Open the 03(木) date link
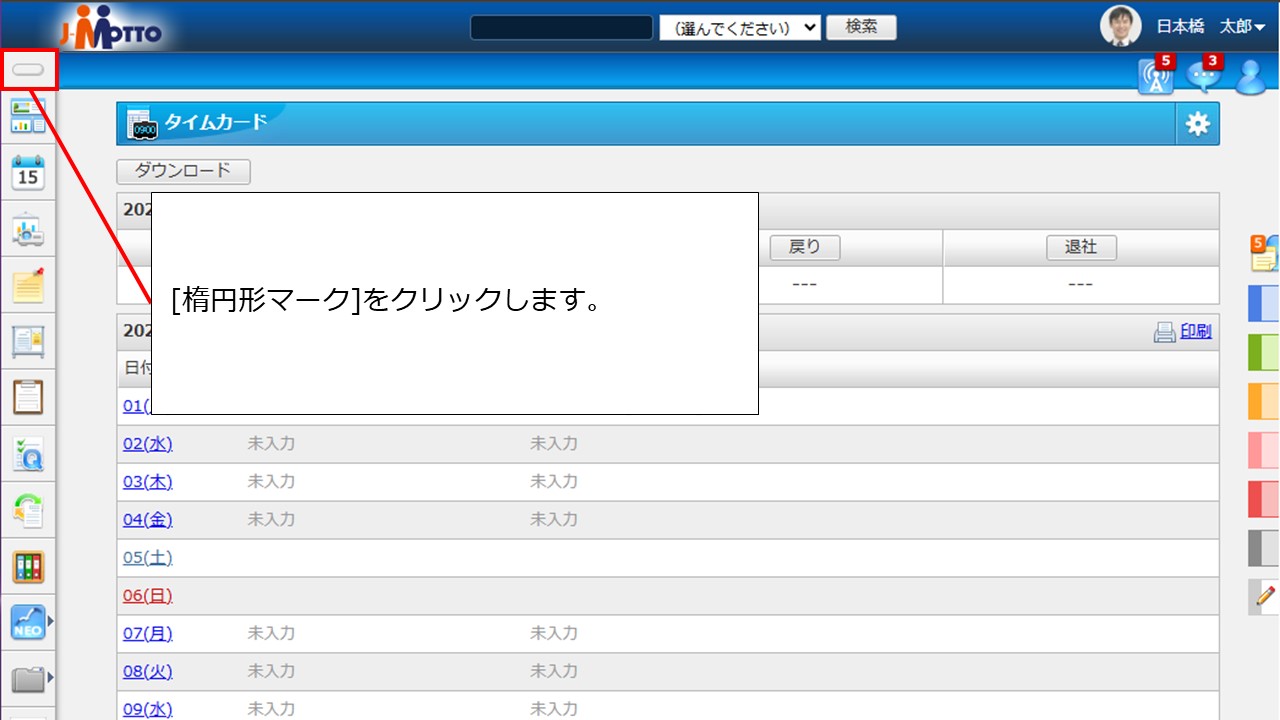Viewport: 1280px width, 720px height. pyautogui.click(x=148, y=482)
